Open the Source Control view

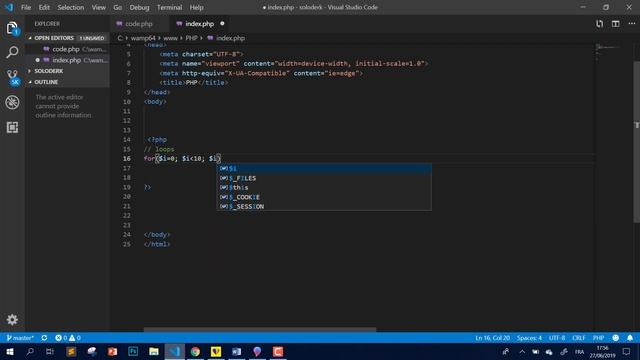coord(12,77)
